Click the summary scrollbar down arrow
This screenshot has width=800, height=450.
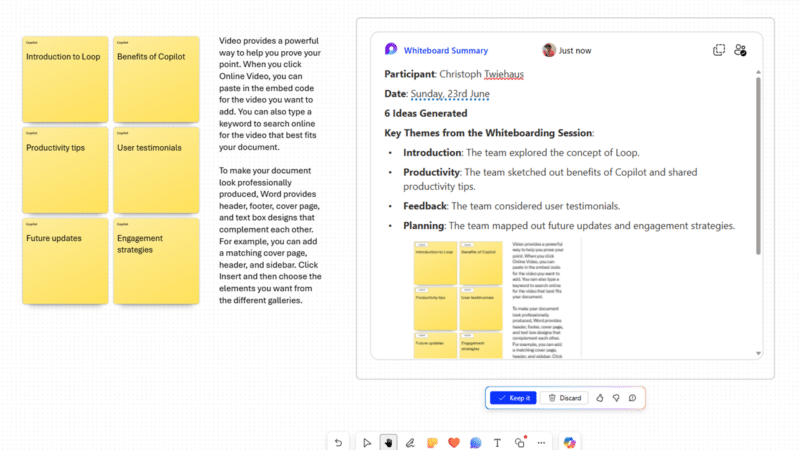[x=758, y=354]
